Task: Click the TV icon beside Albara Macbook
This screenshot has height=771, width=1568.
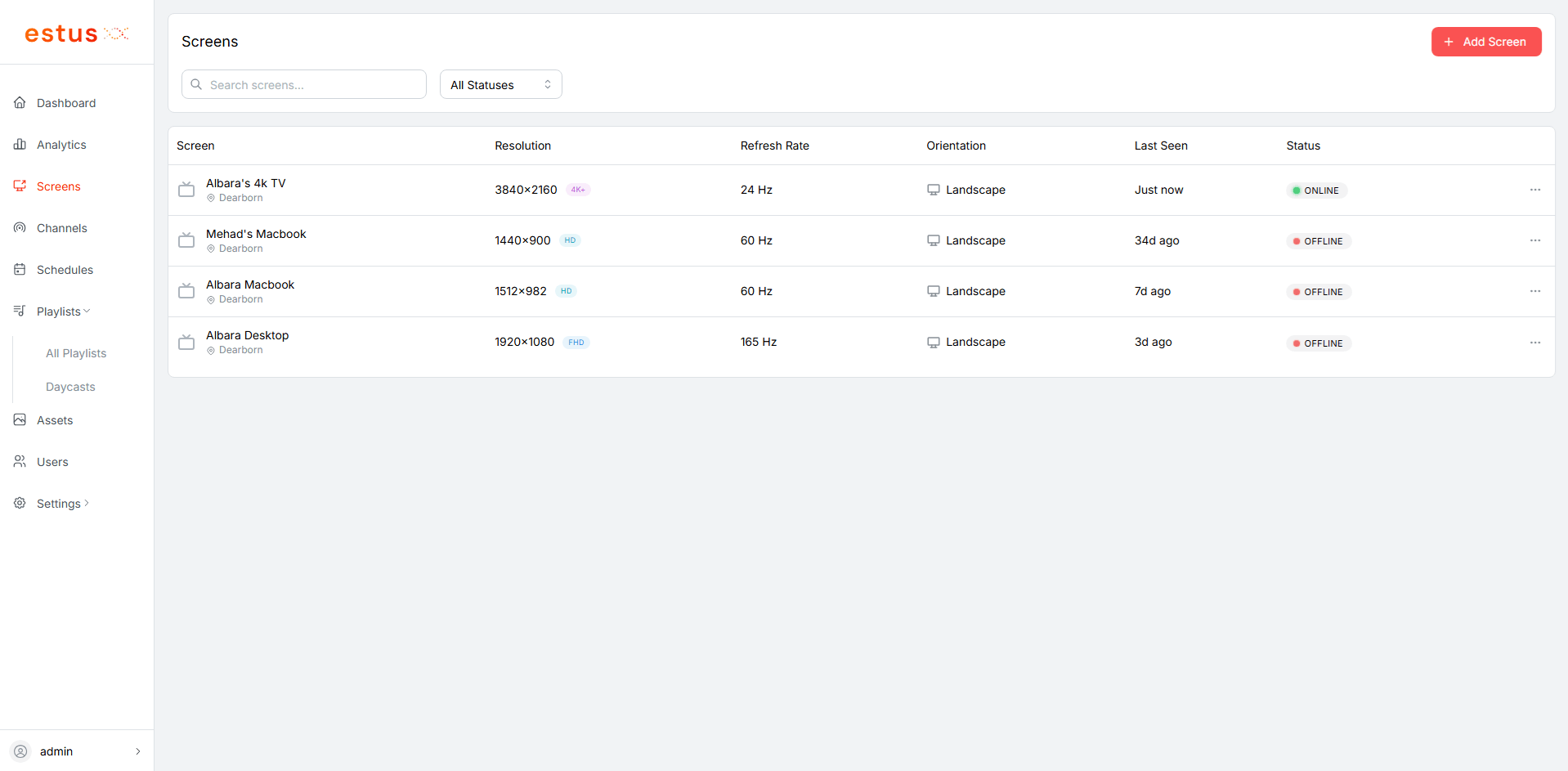Action: point(186,291)
